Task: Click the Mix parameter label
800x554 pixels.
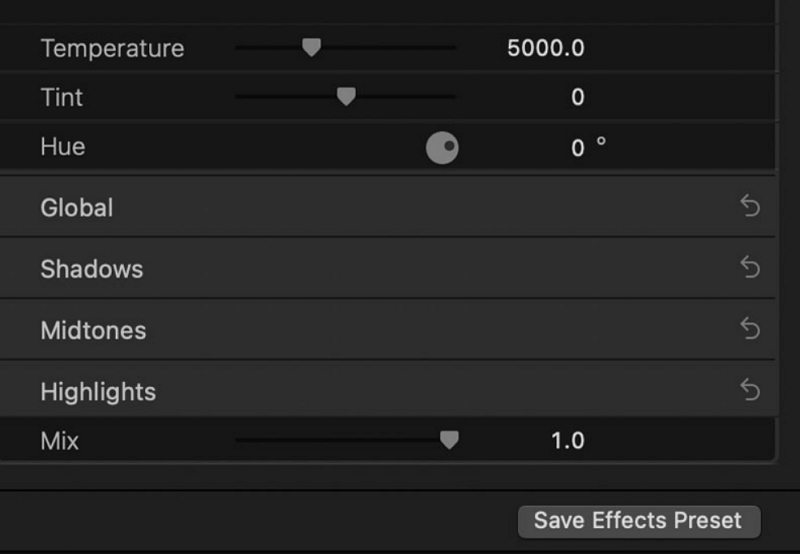Action: [x=59, y=440]
